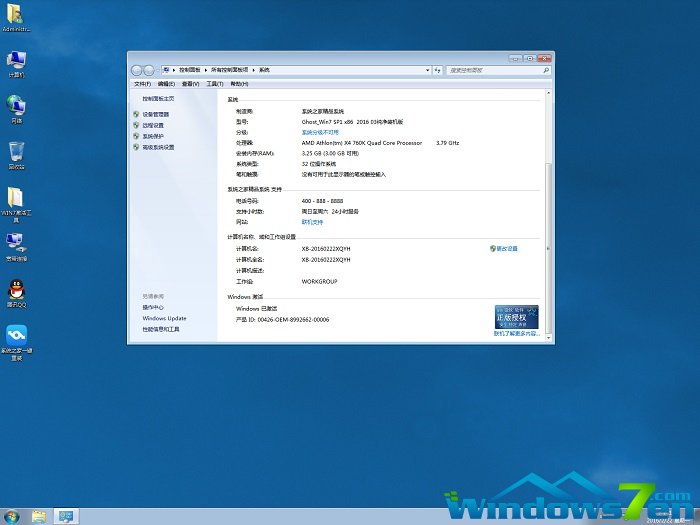Open the 工具(T) menu
This screenshot has height=525, width=700.
point(215,84)
